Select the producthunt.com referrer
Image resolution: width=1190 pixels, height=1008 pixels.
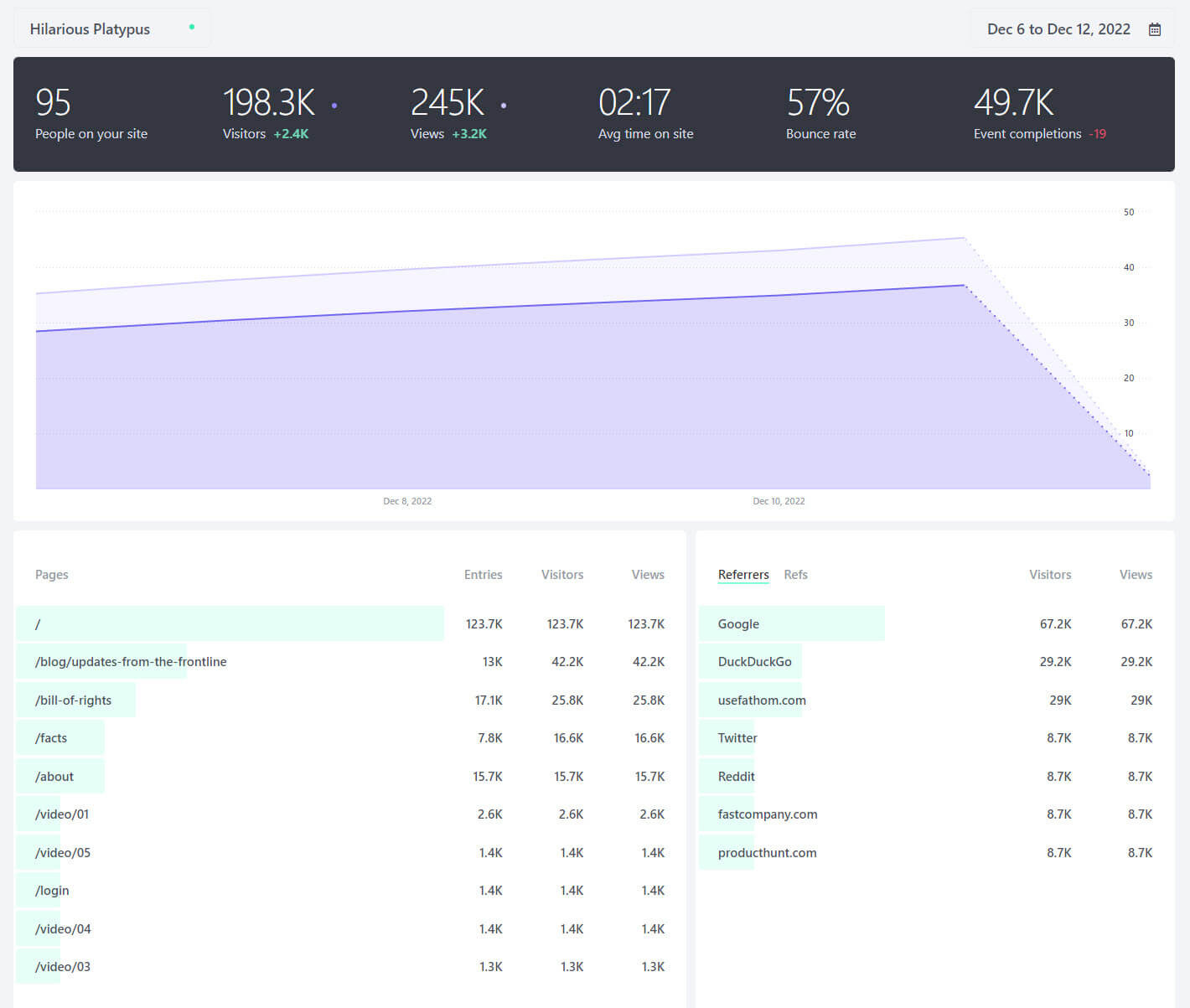pos(934,852)
